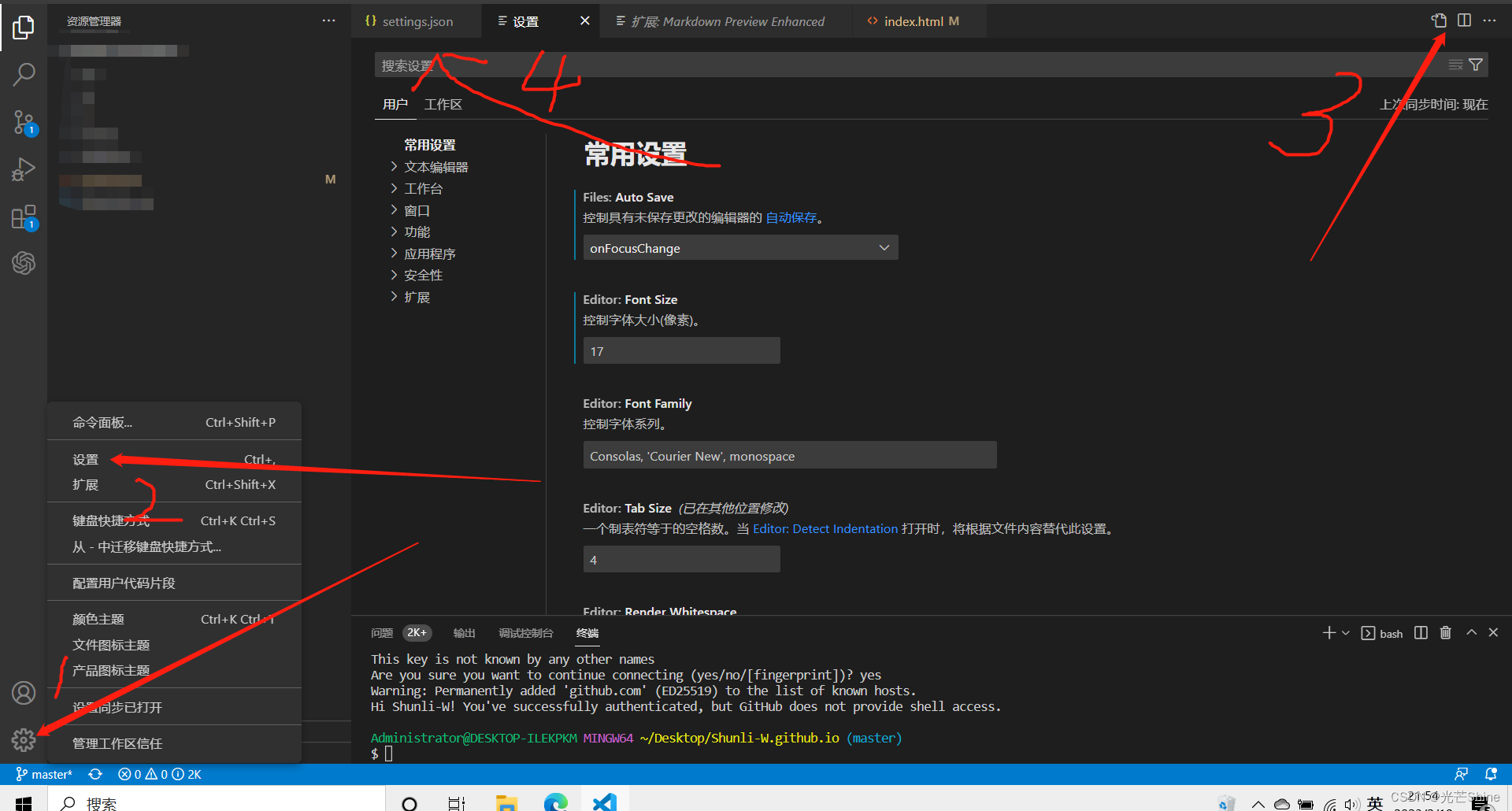Screen dimensions: 1512x811
Task: Choose 命令面板 from the menu
Action: [174, 423]
